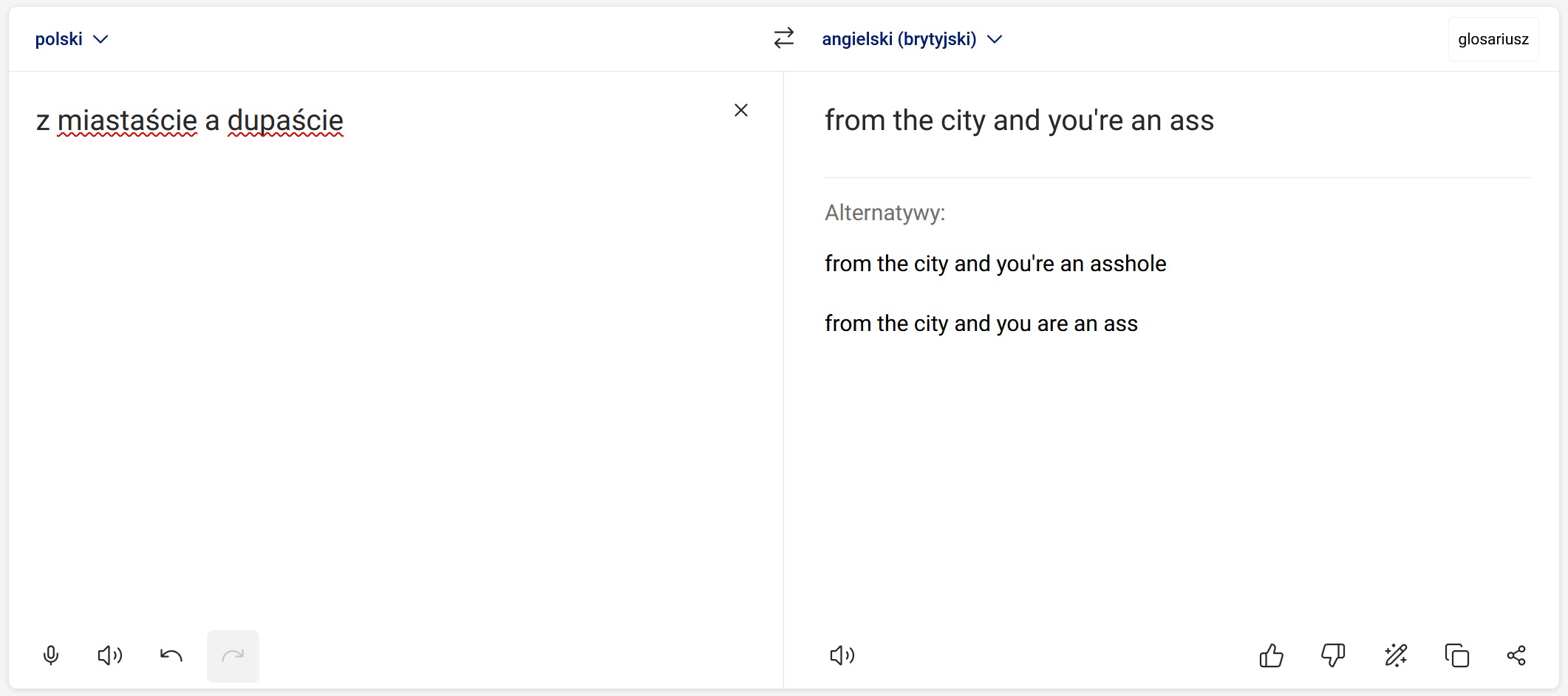This screenshot has height=696, width=1568.
Task: Open the angielski (brytyjski) target language dropdown
Action: point(912,39)
